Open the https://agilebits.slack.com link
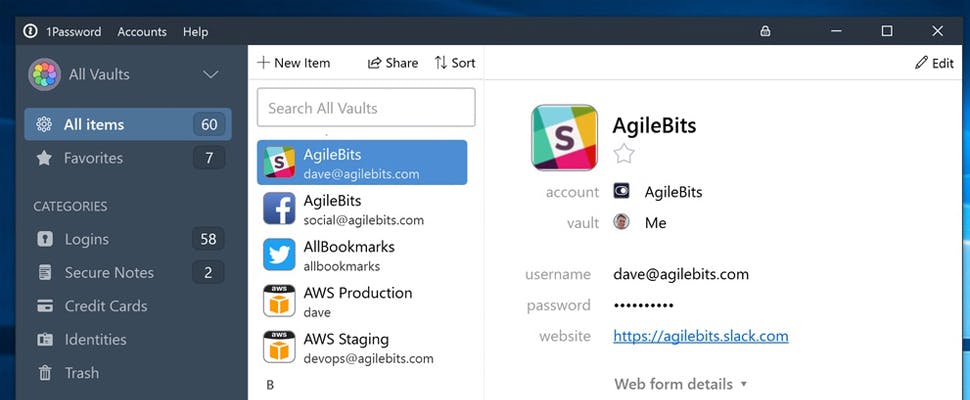 pyautogui.click(x=700, y=336)
